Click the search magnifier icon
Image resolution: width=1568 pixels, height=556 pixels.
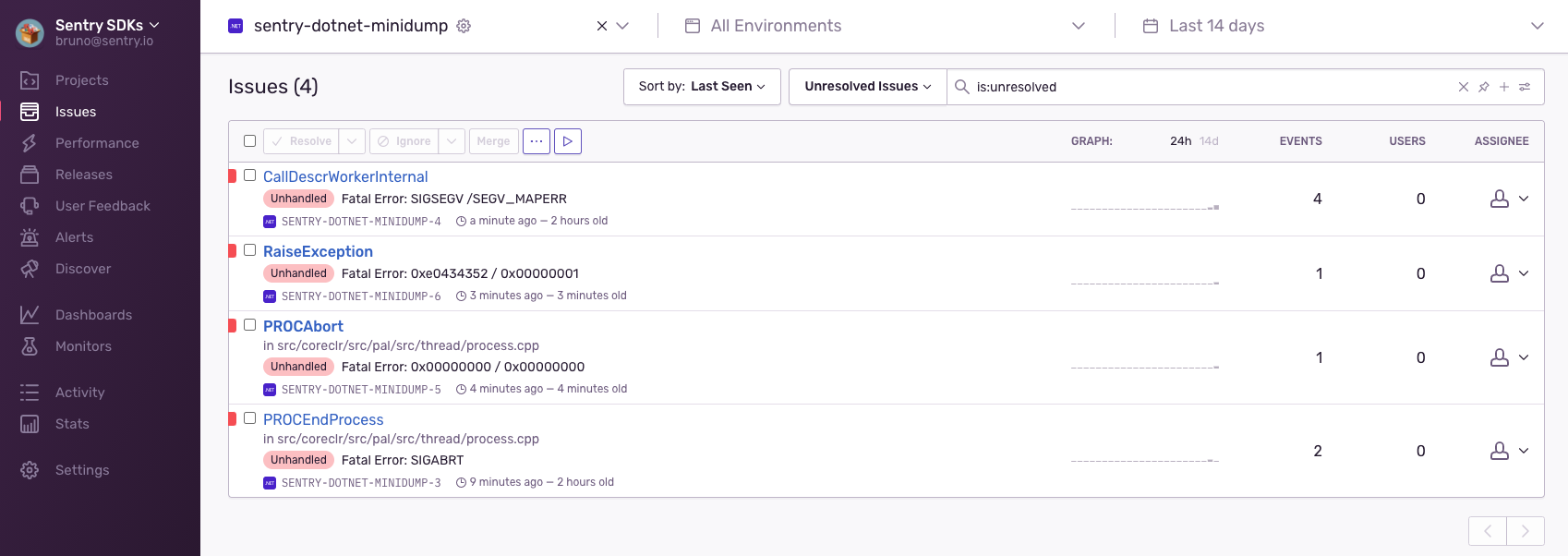pyautogui.click(x=961, y=87)
